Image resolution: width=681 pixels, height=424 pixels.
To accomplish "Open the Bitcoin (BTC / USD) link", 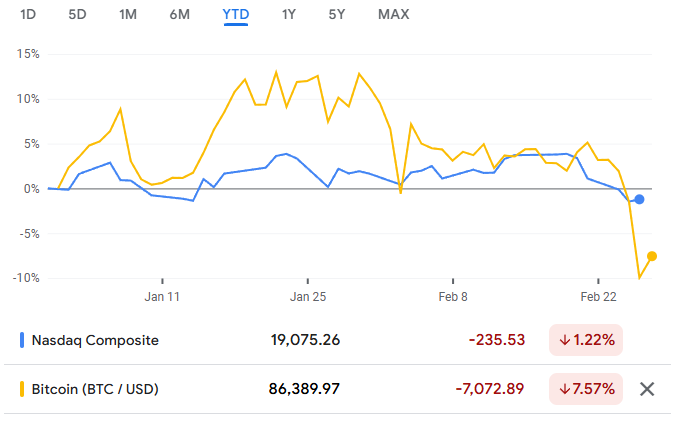I will tap(95, 388).
